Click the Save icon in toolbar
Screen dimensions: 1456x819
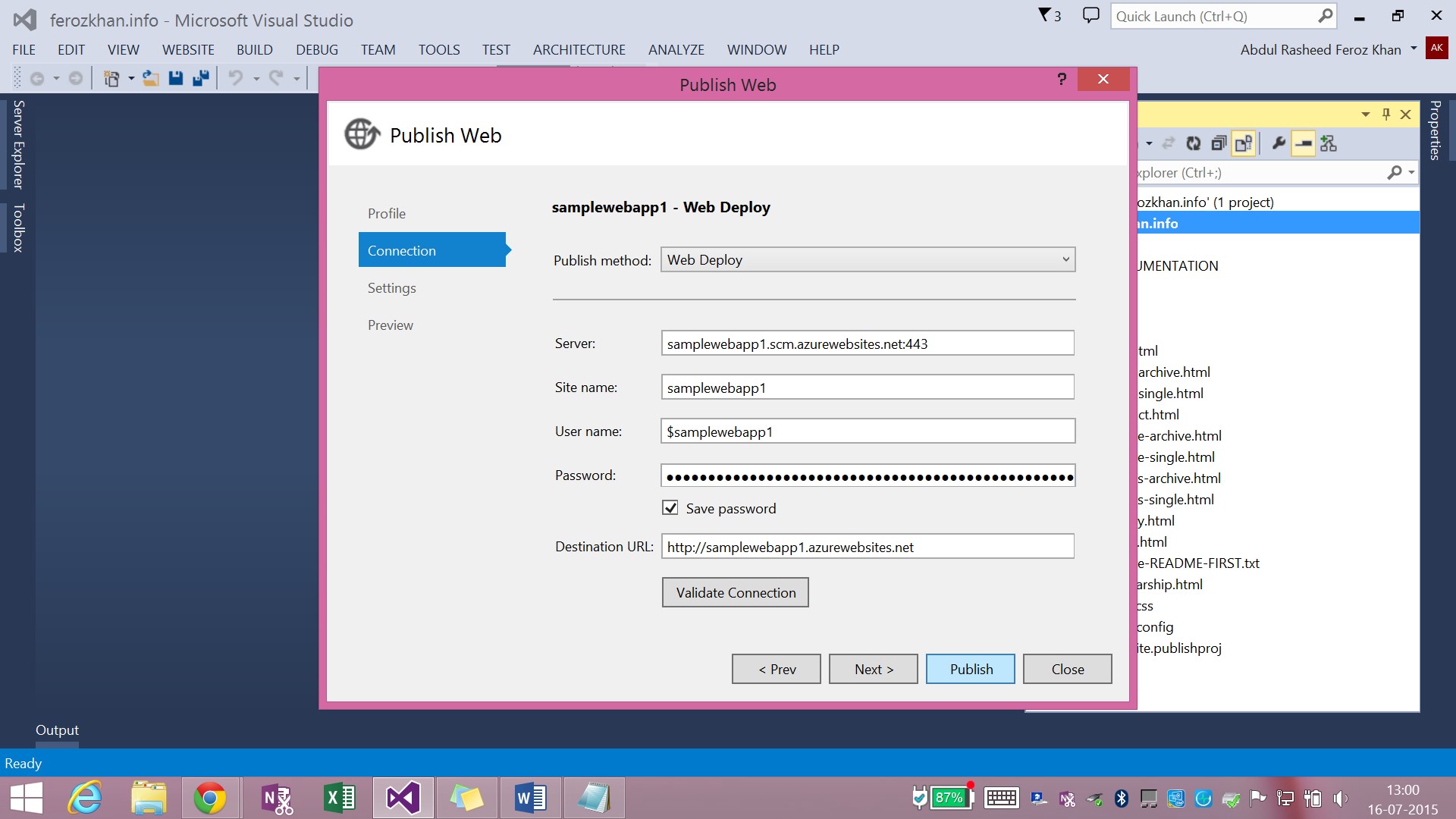pos(176,78)
